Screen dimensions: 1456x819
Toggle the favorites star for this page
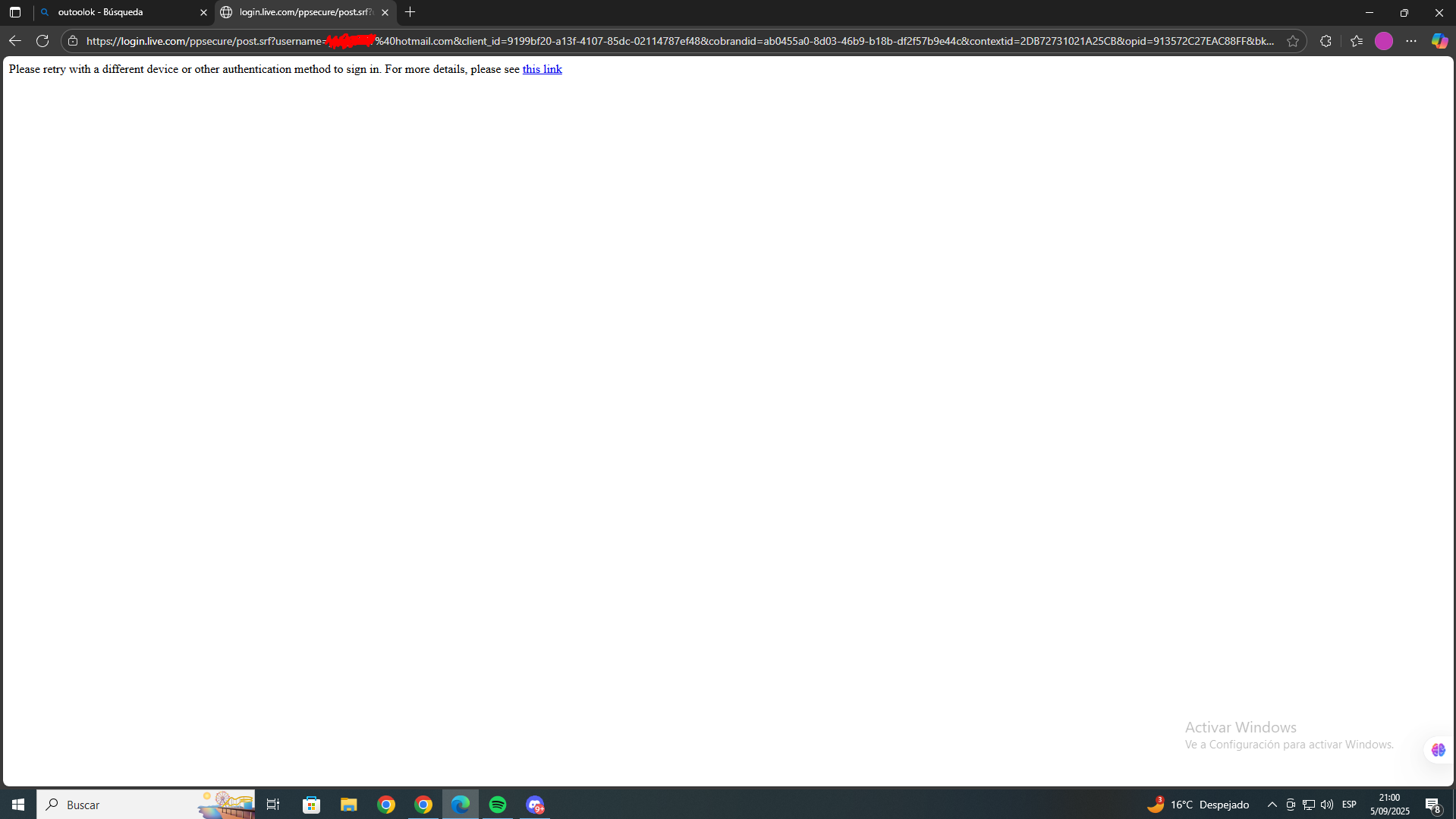(x=1294, y=41)
